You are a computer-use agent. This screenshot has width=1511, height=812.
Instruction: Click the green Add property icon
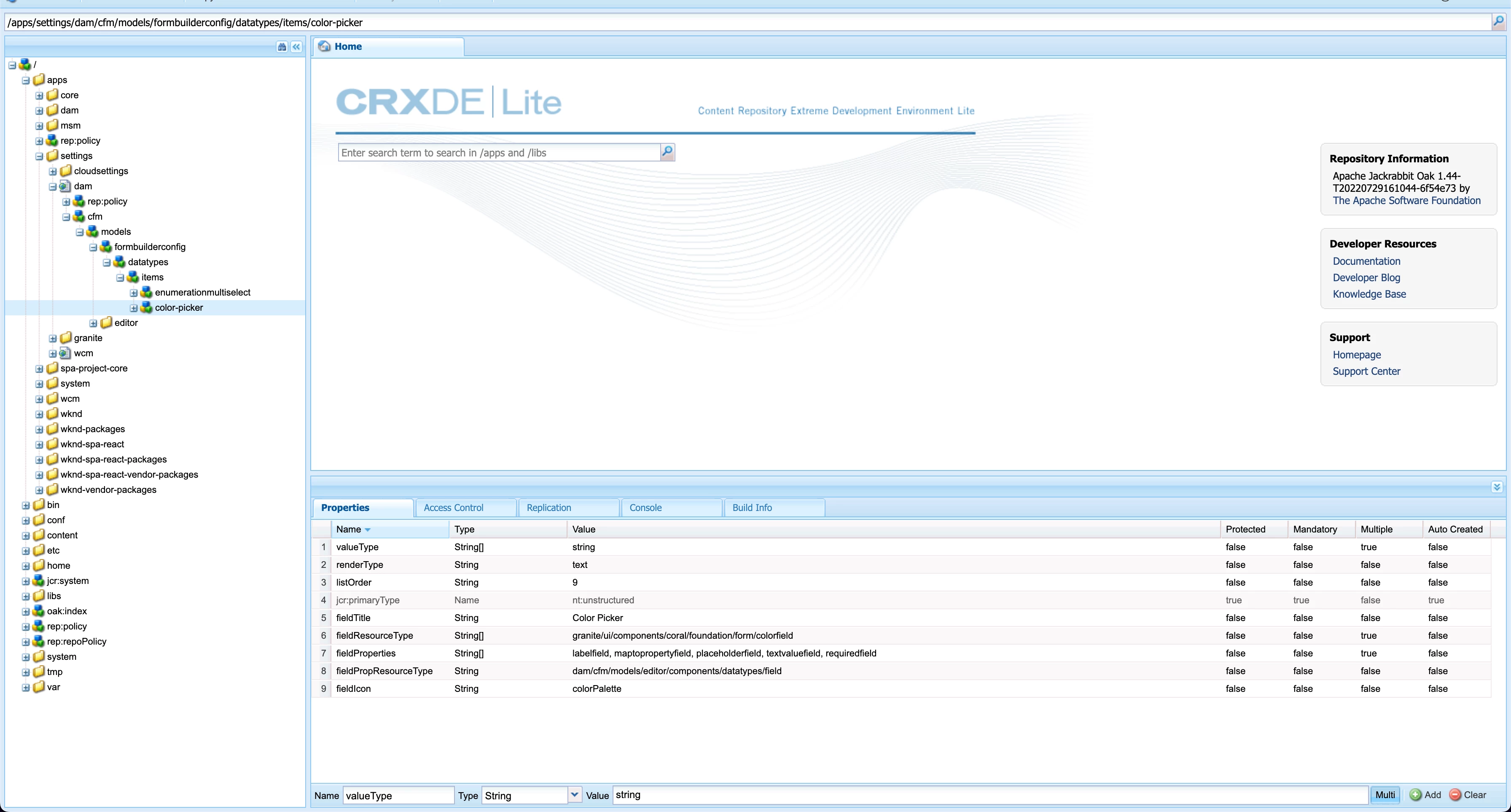[x=1415, y=795]
